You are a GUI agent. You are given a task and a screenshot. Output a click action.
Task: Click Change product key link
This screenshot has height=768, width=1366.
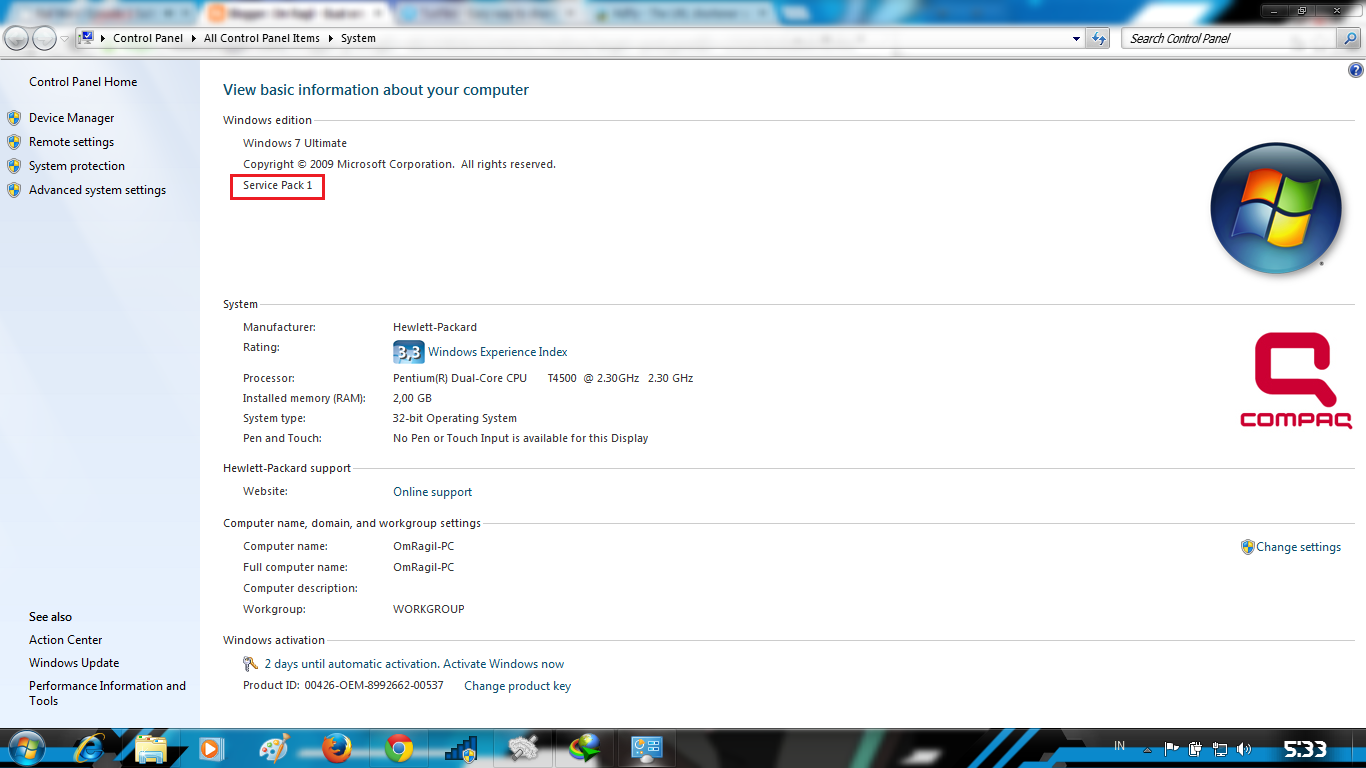(x=517, y=686)
